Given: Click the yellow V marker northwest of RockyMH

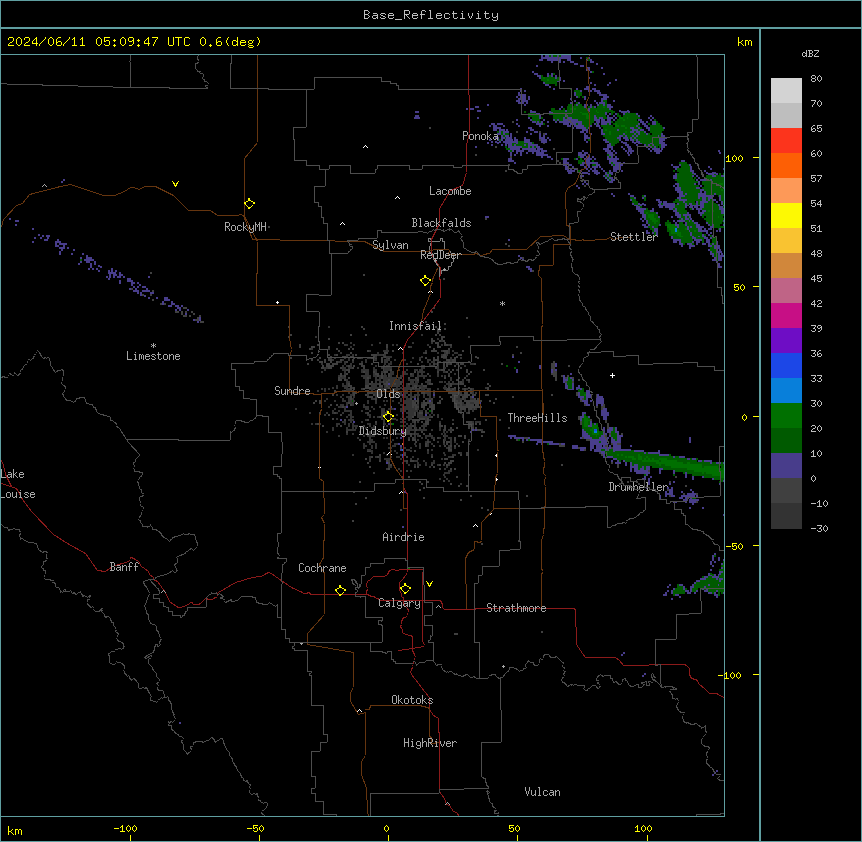Looking at the screenshot, I should (175, 184).
